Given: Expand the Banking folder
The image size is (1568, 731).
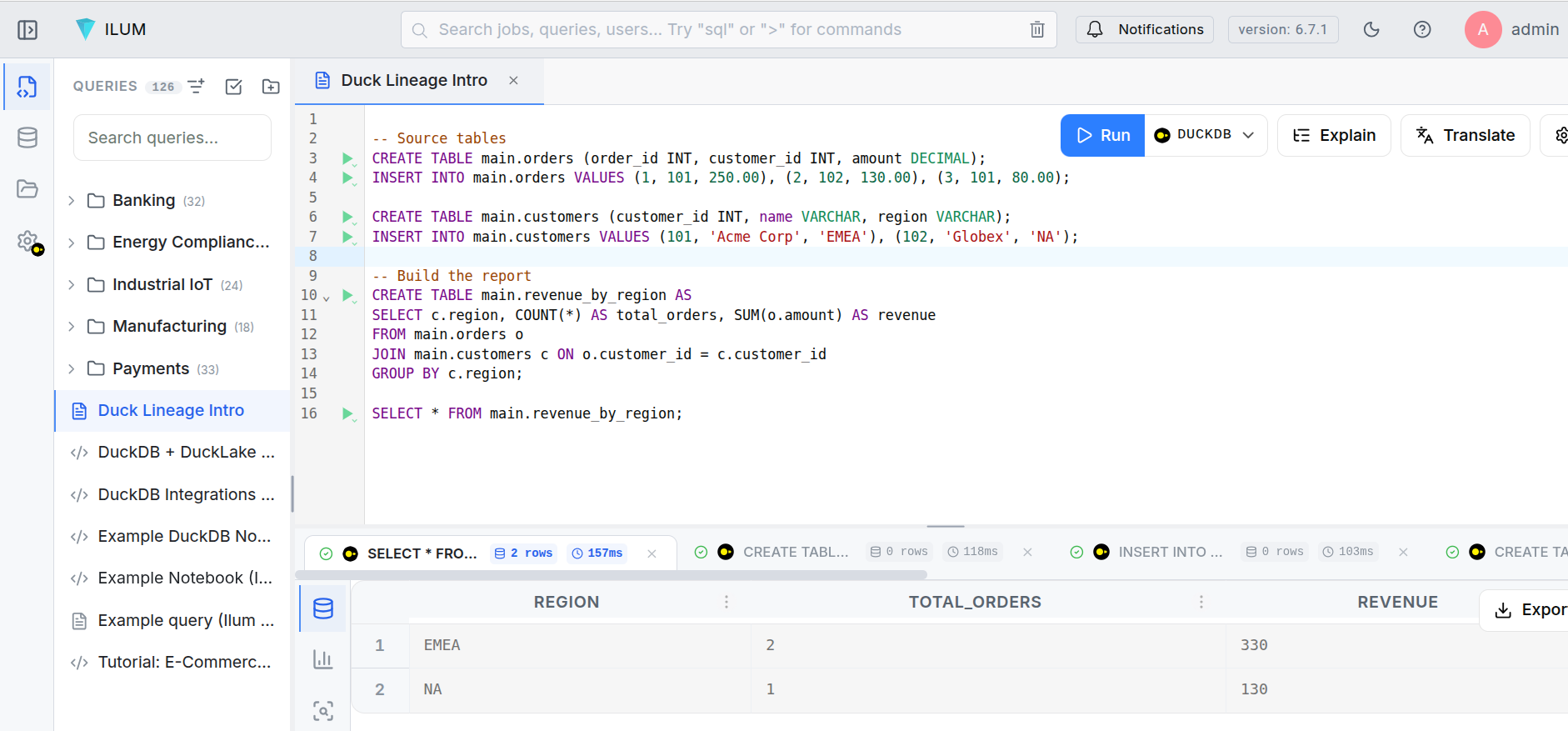Looking at the screenshot, I should click(x=72, y=201).
